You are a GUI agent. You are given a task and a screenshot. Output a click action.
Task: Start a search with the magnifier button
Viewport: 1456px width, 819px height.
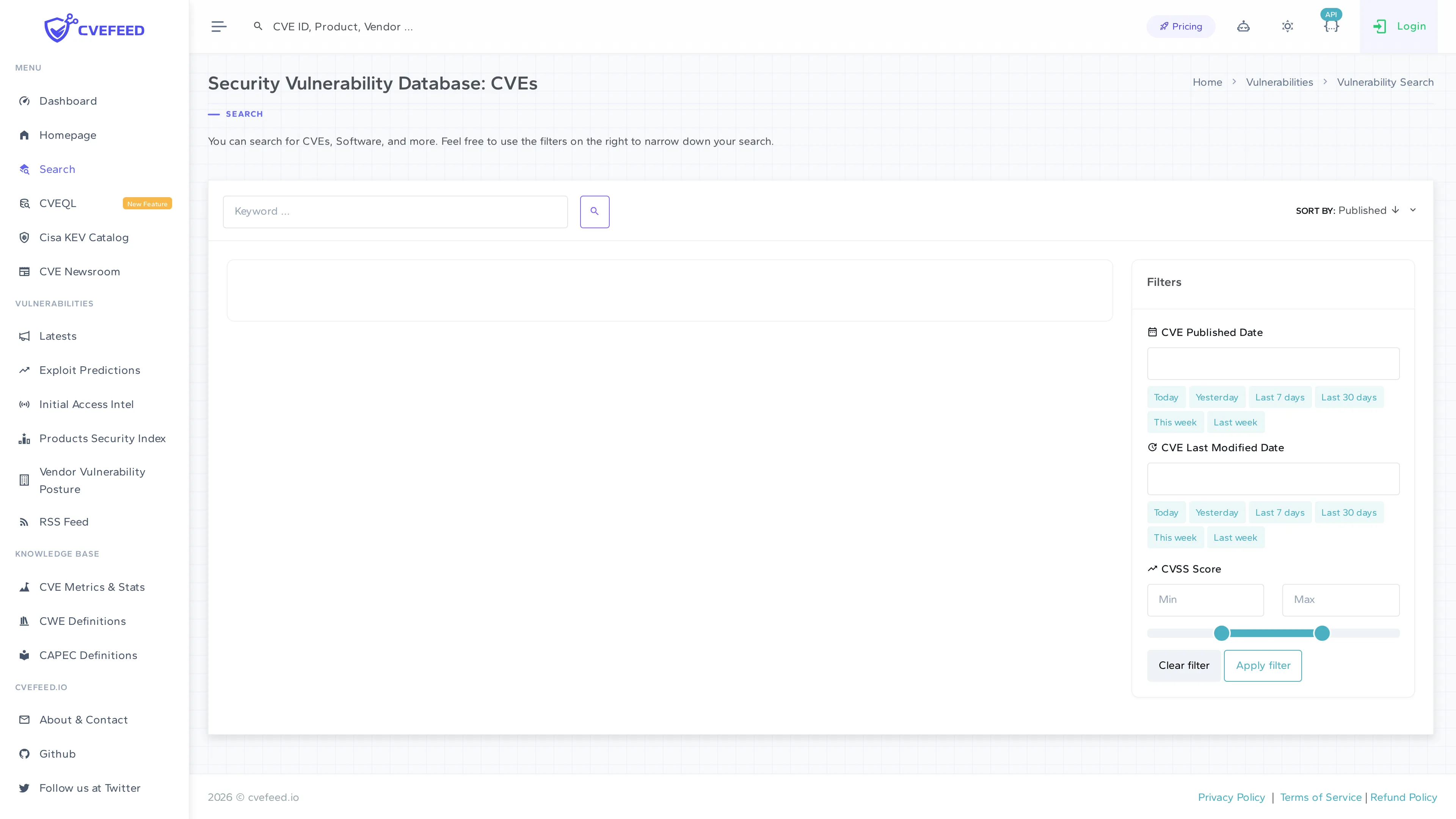pos(594,212)
